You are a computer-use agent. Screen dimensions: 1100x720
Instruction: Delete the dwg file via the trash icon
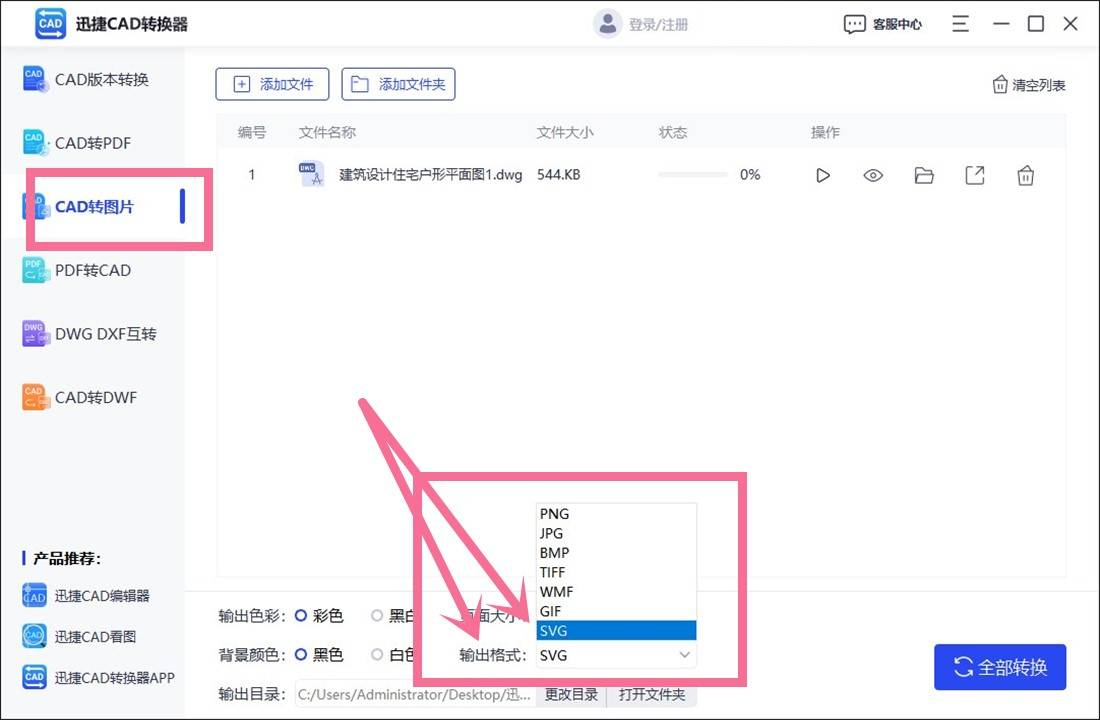pos(1026,174)
